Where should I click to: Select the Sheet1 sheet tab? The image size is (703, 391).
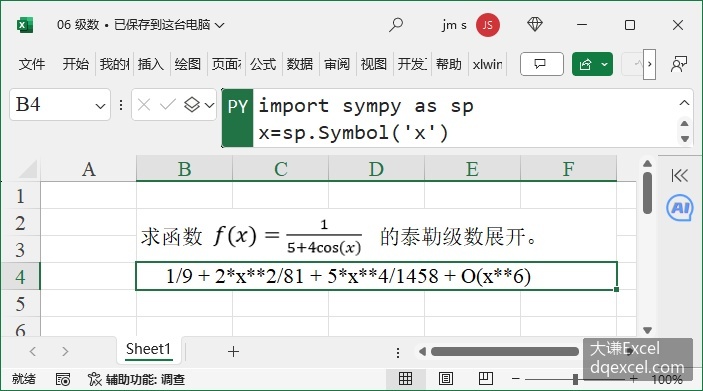pos(148,349)
